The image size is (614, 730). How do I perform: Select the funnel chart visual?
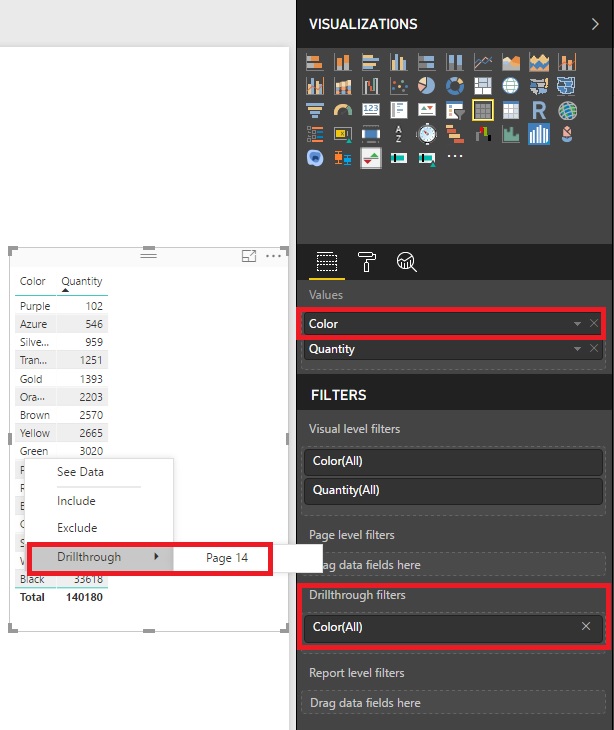pos(315,110)
